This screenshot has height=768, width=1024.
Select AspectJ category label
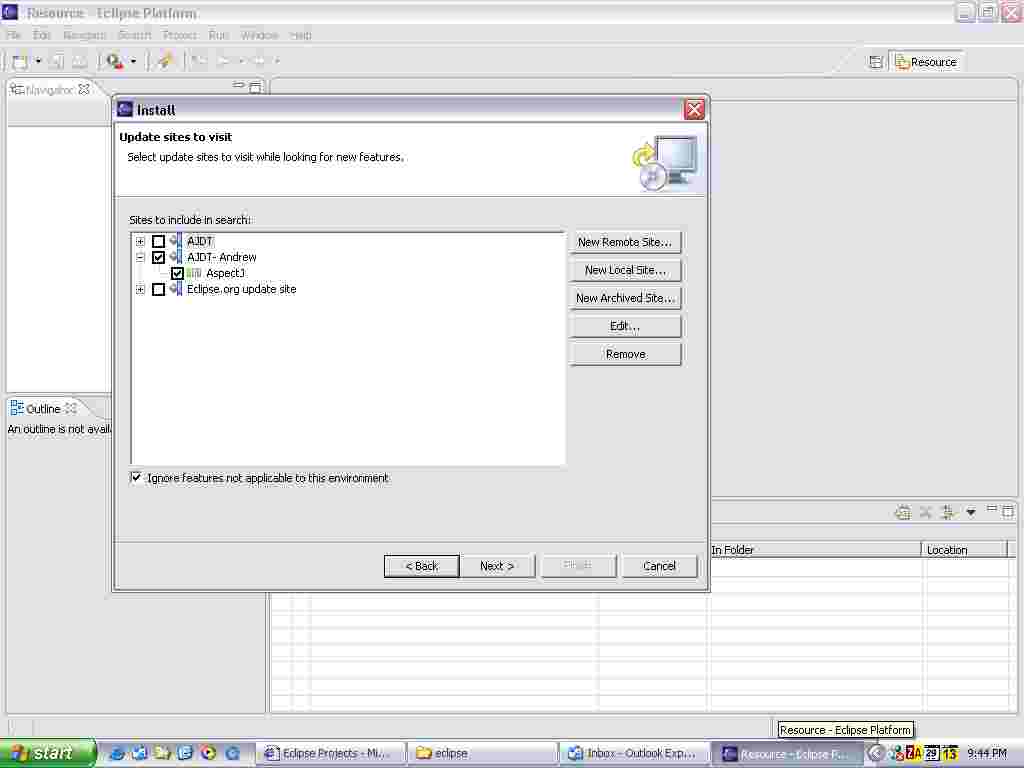coord(225,273)
